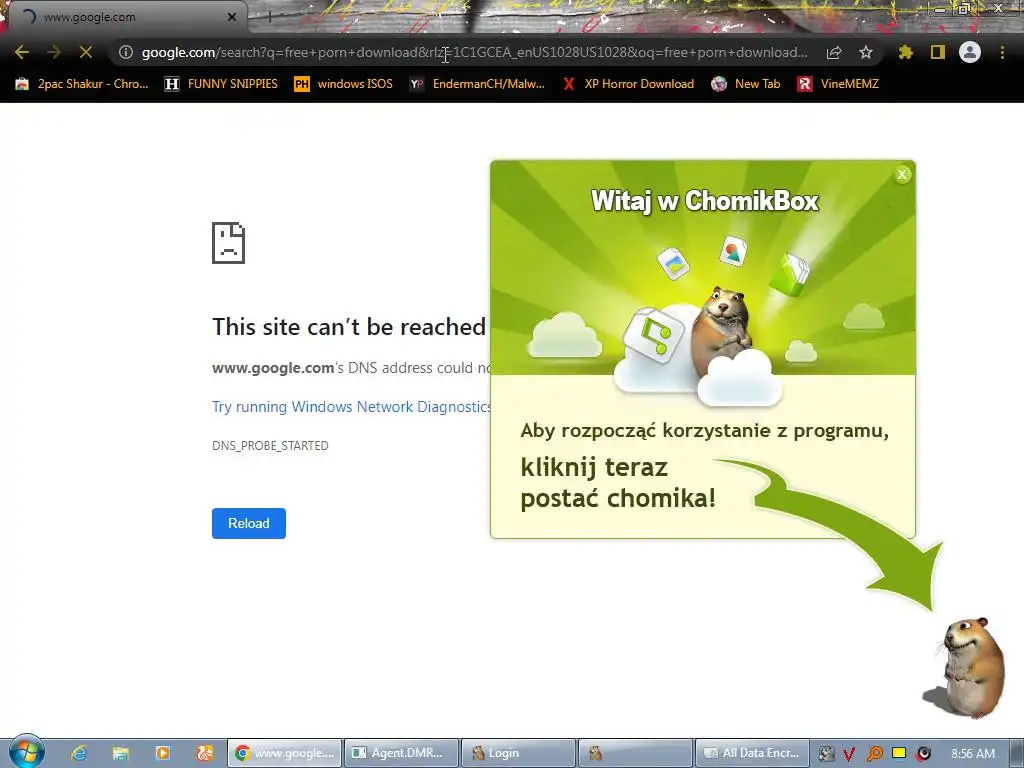This screenshot has height=768, width=1024.
Task: Click the 'kliknij teraz postać chomika!' text
Action: (x=618, y=483)
